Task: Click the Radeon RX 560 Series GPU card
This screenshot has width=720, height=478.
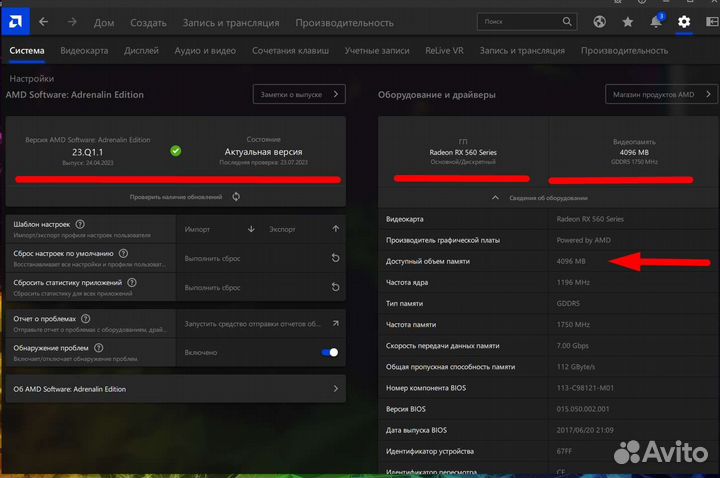Action: tap(463, 152)
